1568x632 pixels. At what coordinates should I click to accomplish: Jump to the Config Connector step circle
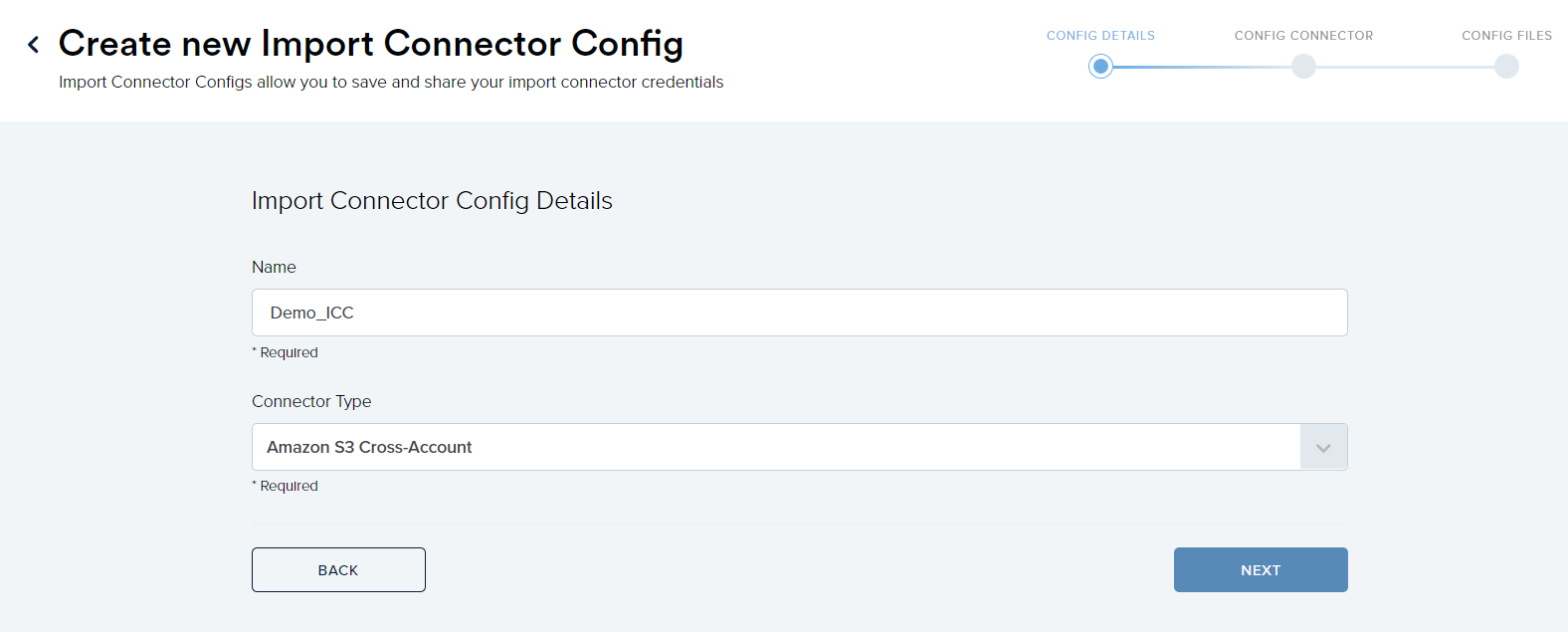[x=1303, y=67]
